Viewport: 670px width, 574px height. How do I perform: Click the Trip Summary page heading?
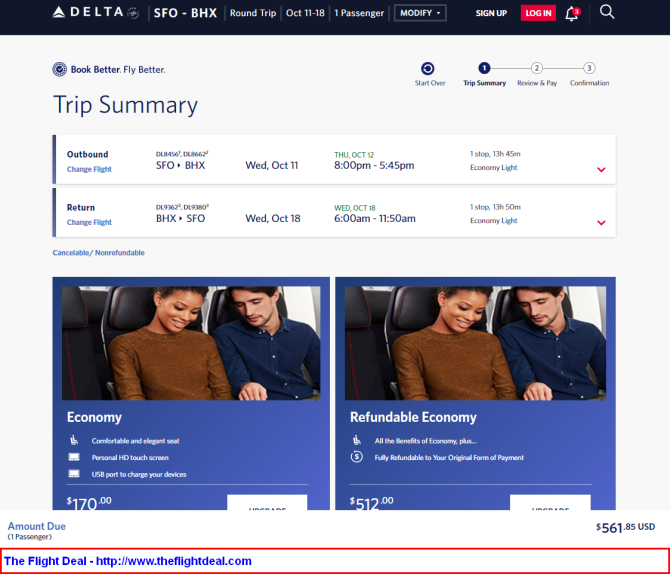pyautogui.click(x=126, y=105)
